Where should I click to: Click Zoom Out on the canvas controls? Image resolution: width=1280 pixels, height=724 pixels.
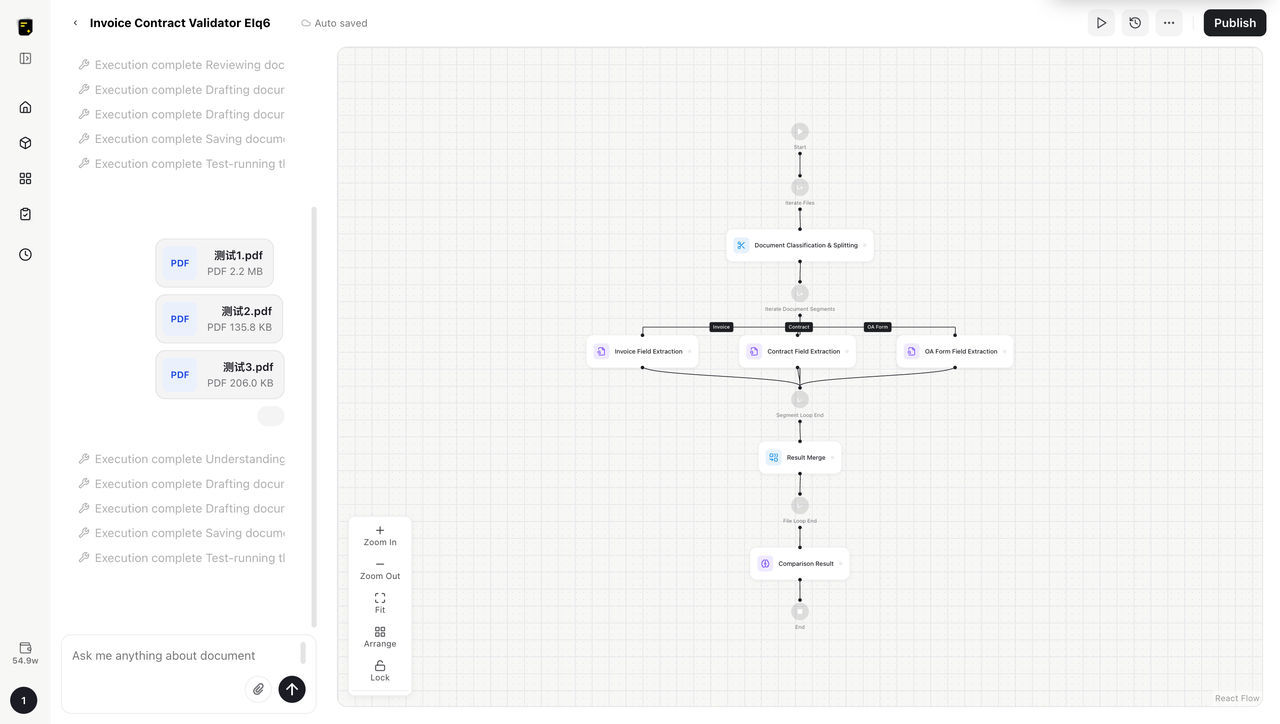(380, 570)
